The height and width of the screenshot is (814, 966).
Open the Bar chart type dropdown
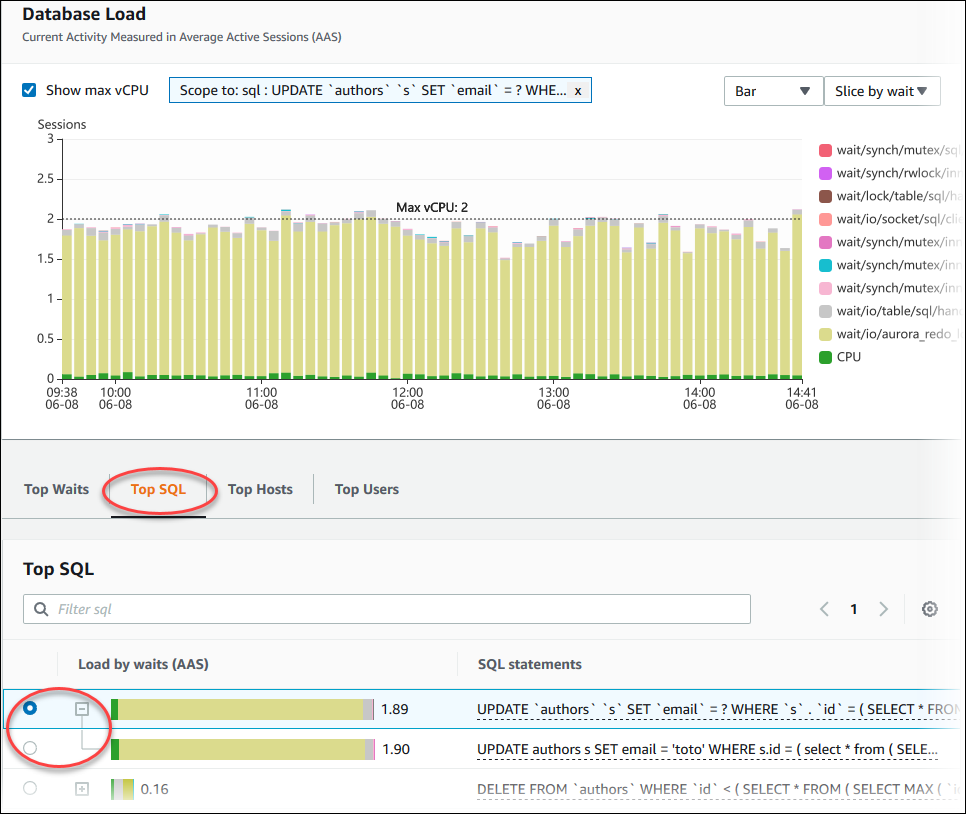point(773,90)
